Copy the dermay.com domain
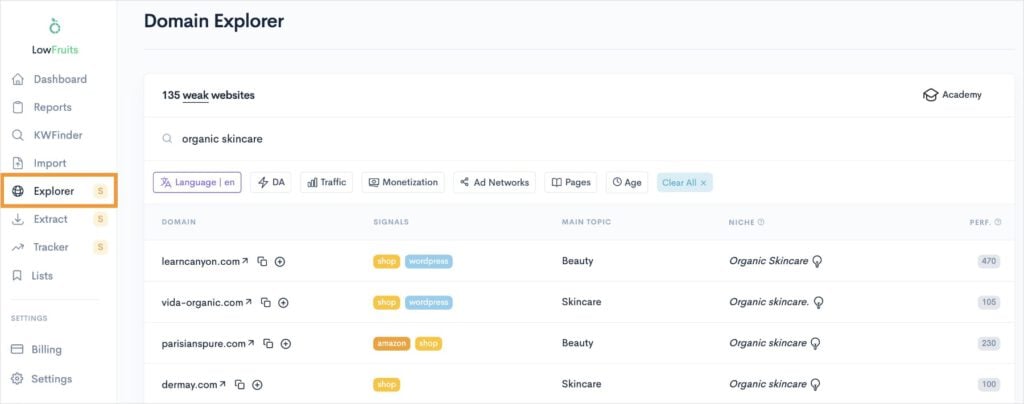 tap(240, 385)
